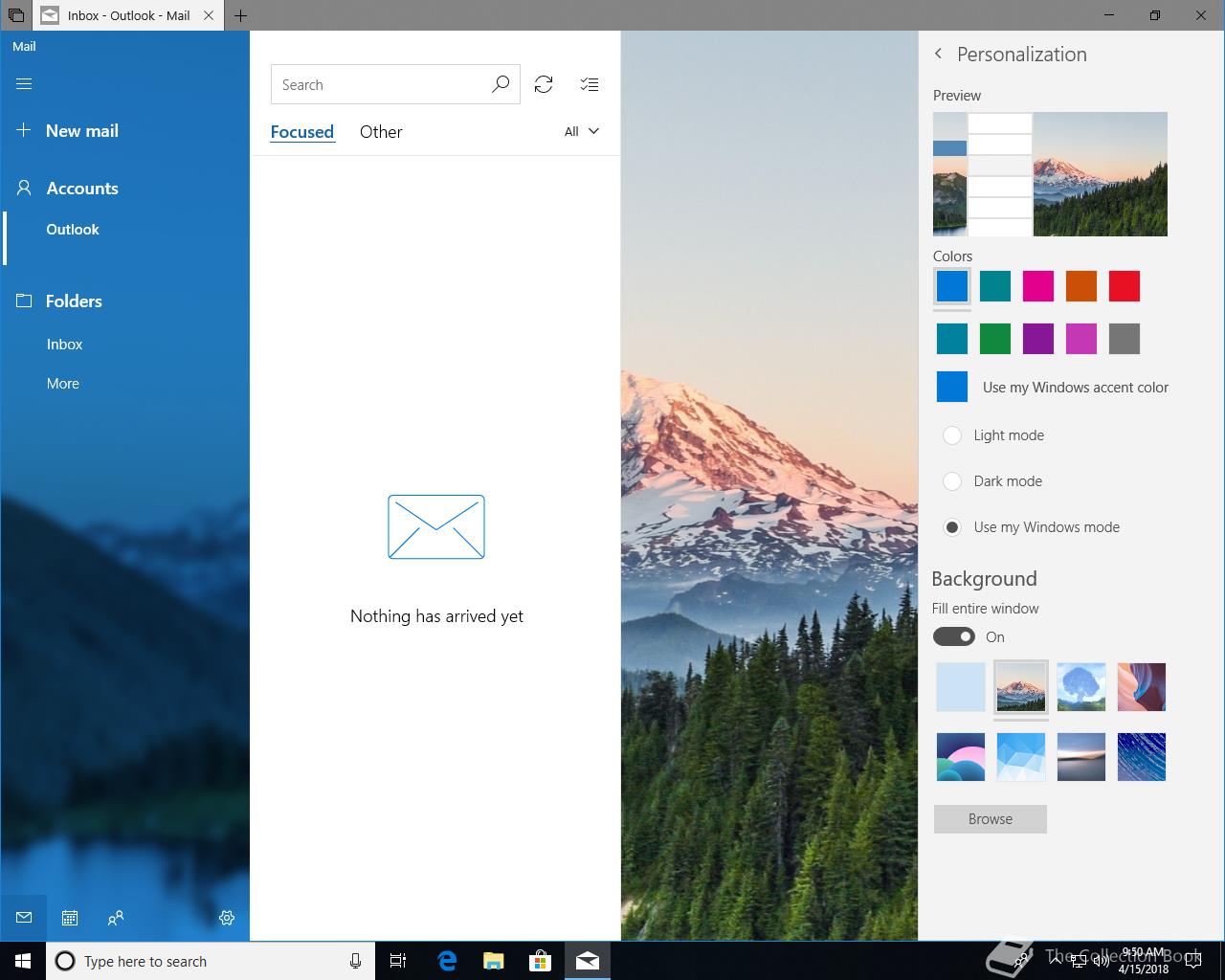
Task: Click New mail label
Action: [x=82, y=131]
